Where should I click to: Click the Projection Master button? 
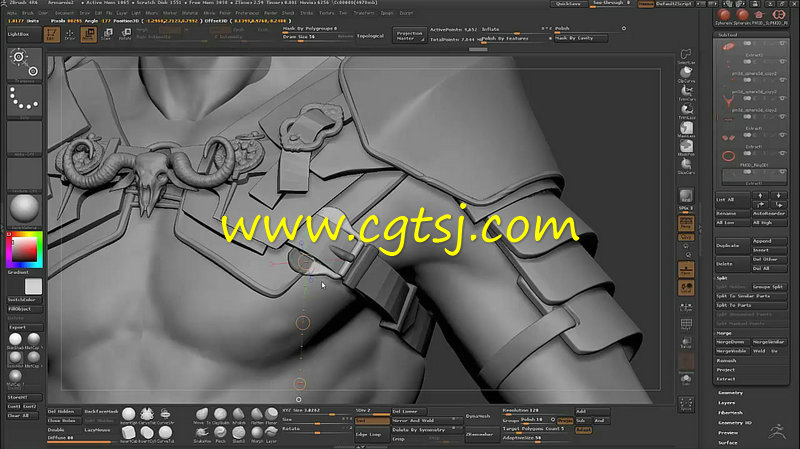coord(410,35)
